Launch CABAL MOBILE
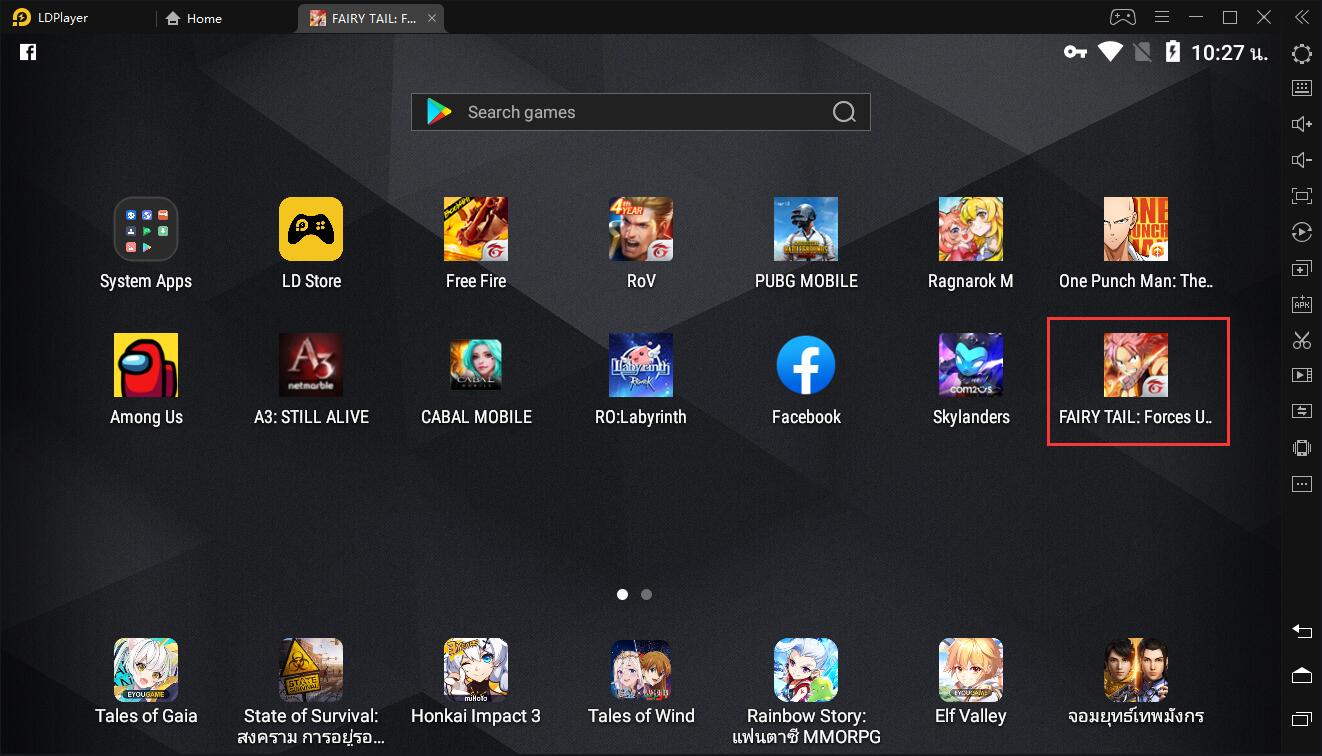 point(476,365)
